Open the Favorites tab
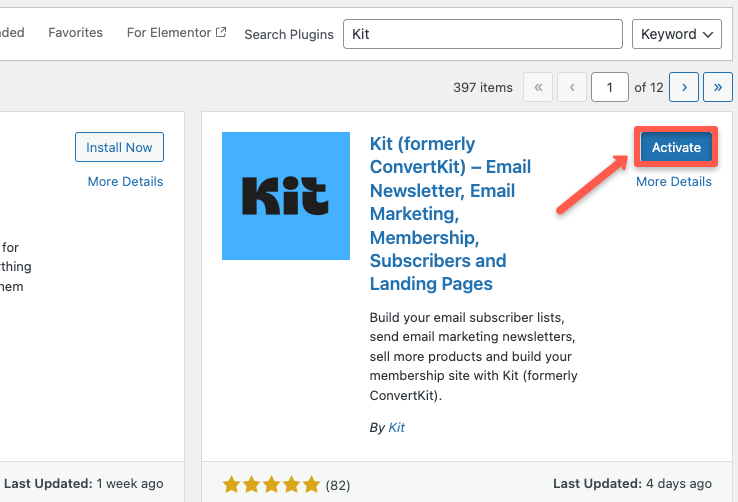Viewport: 738px width, 502px height. pos(75,33)
